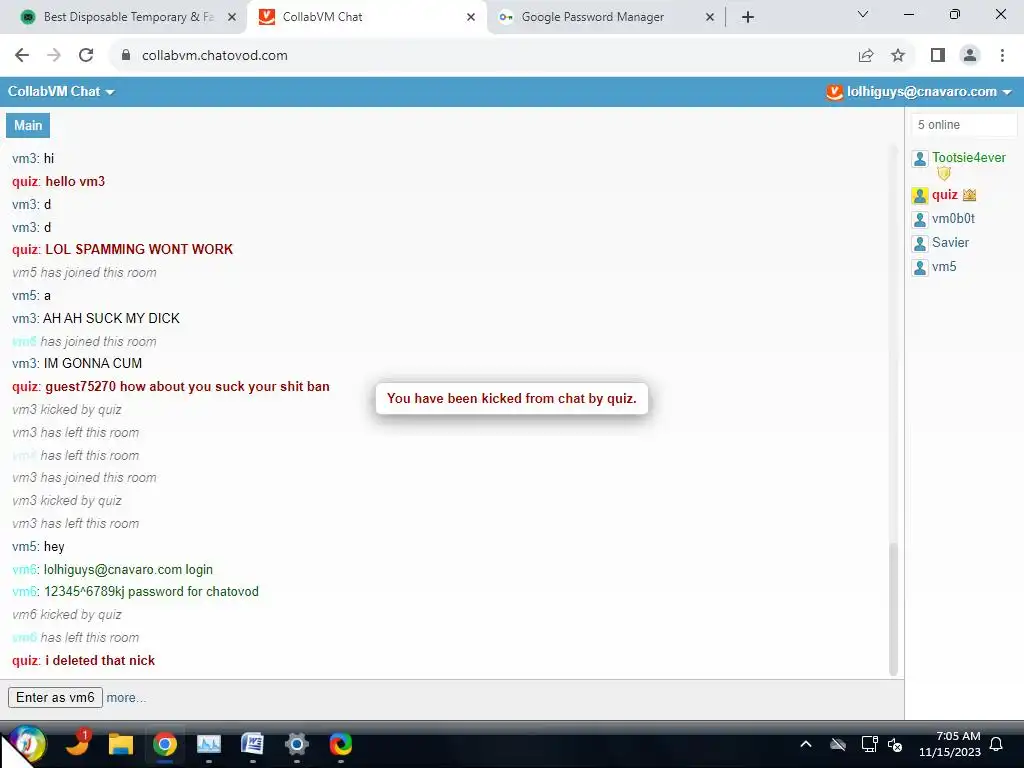This screenshot has width=1024, height=768.
Task: Switch to Google Password Manager tab
Action: click(x=605, y=17)
